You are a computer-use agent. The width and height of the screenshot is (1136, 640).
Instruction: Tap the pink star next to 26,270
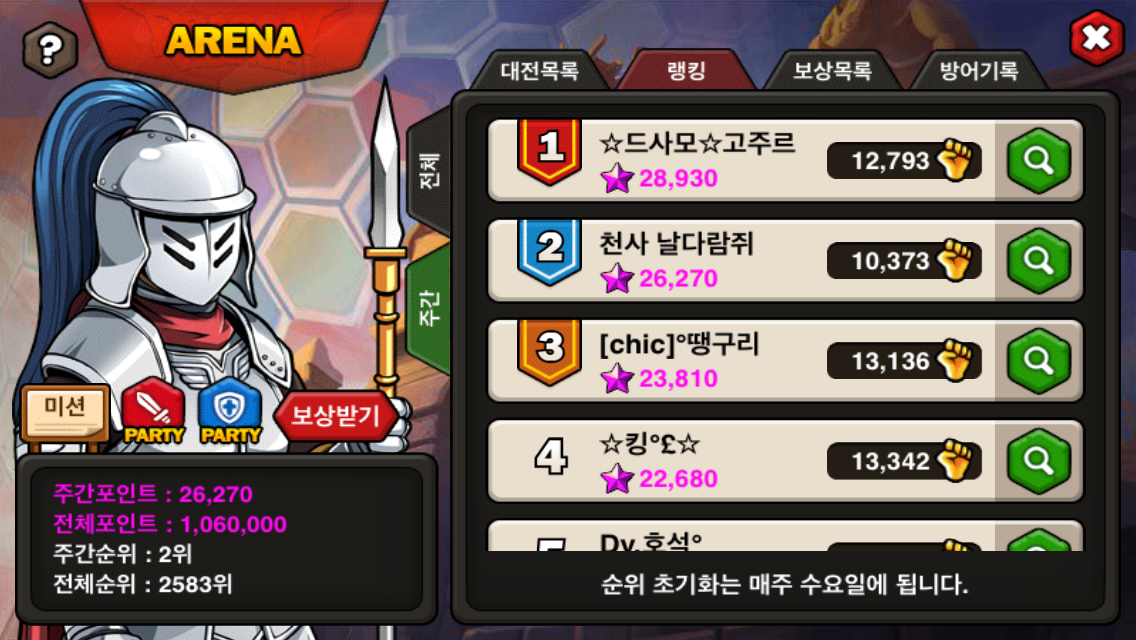tap(617, 278)
